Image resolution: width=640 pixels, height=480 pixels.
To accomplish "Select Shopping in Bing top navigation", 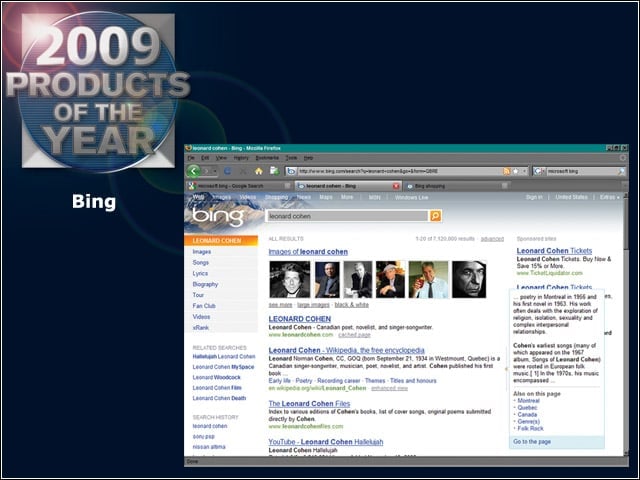I will pos(276,197).
